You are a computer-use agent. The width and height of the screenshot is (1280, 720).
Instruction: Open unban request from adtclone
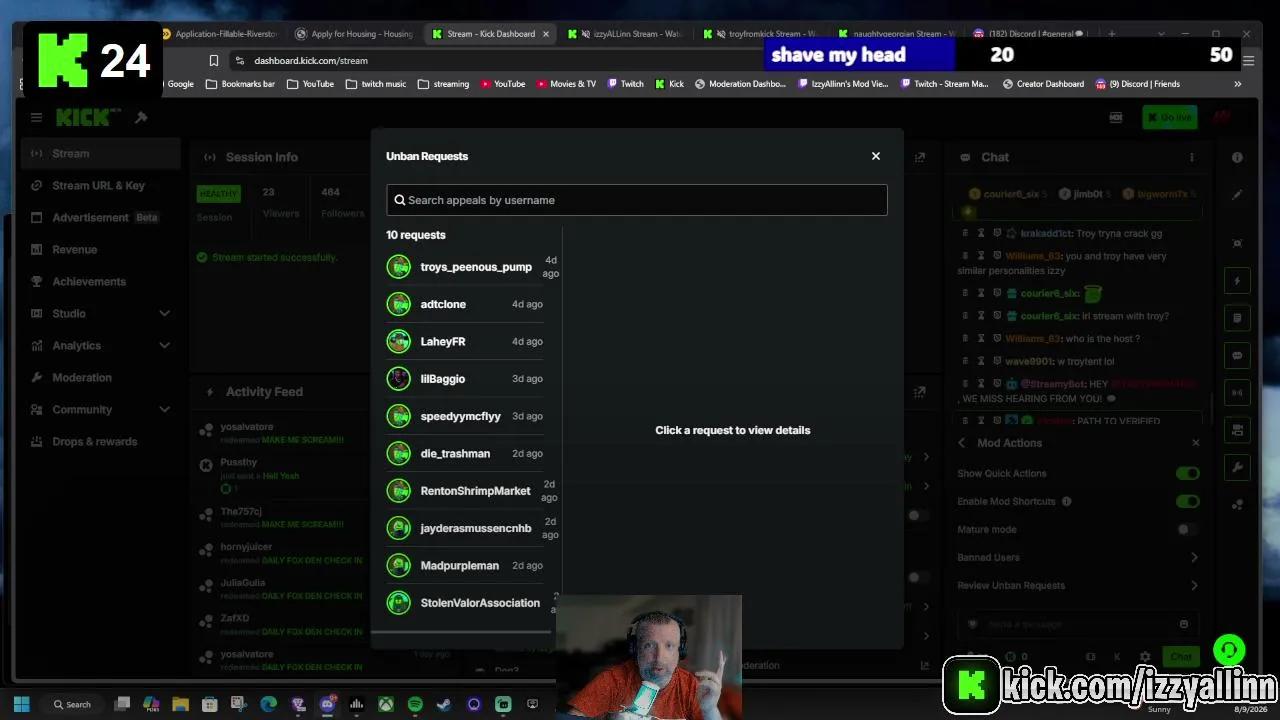click(466, 304)
